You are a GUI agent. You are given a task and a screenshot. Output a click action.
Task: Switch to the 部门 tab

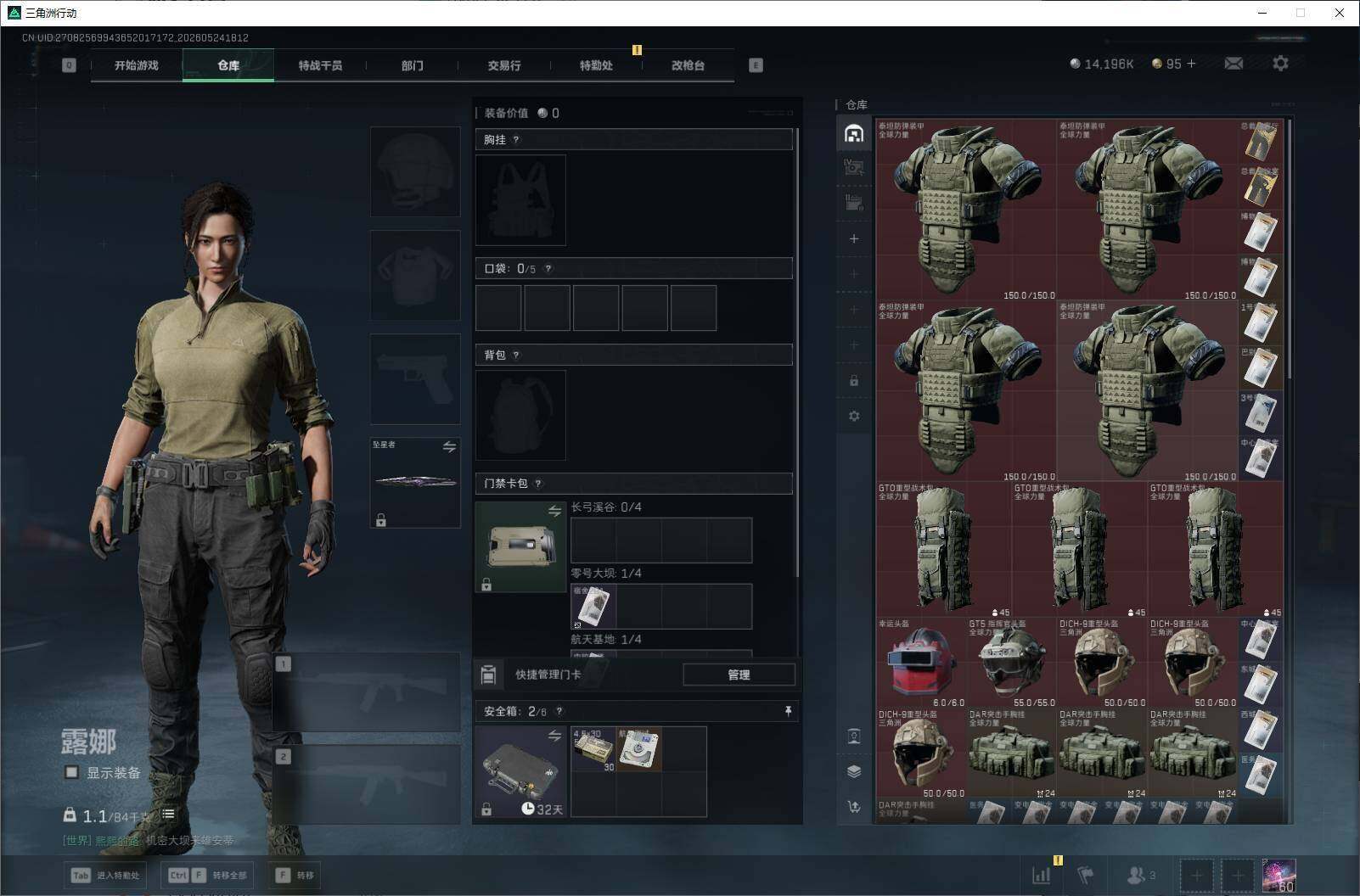[412, 65]
